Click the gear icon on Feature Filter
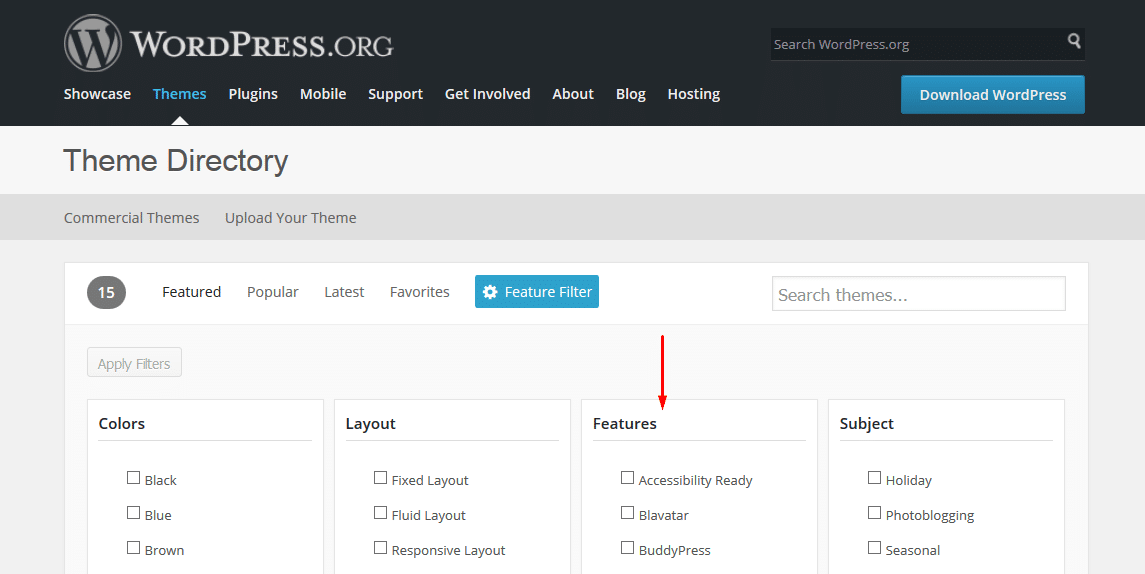Viewport: 1145px width, 574px height. click(x=490, y=291)
